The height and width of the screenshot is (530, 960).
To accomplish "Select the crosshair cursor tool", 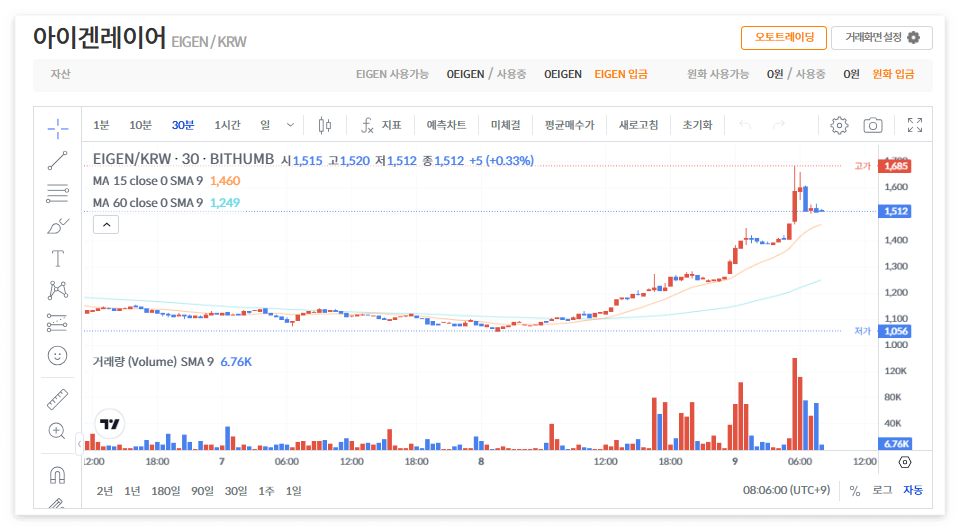I will click(58, 129).
